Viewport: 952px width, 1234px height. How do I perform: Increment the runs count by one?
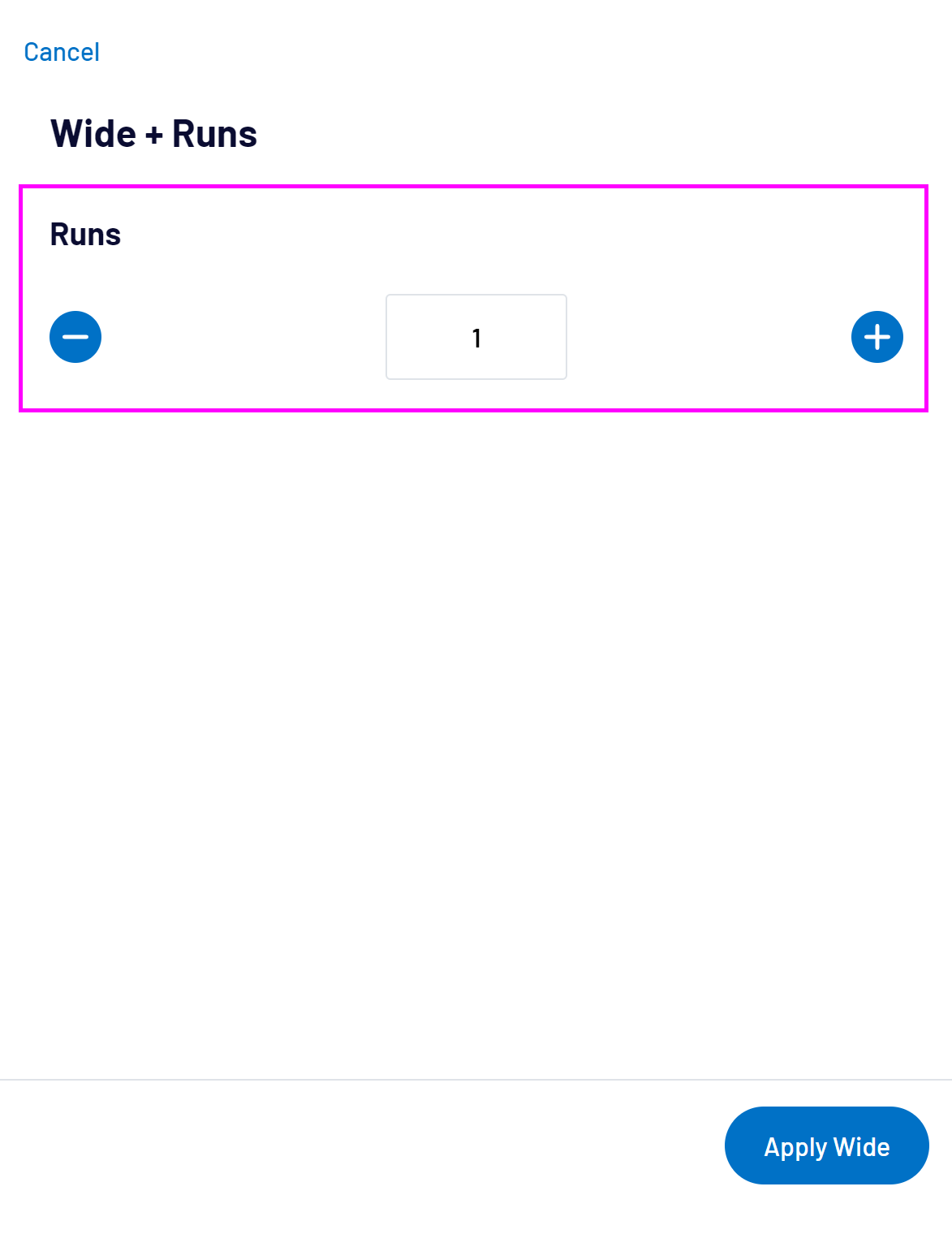(877, 337)
